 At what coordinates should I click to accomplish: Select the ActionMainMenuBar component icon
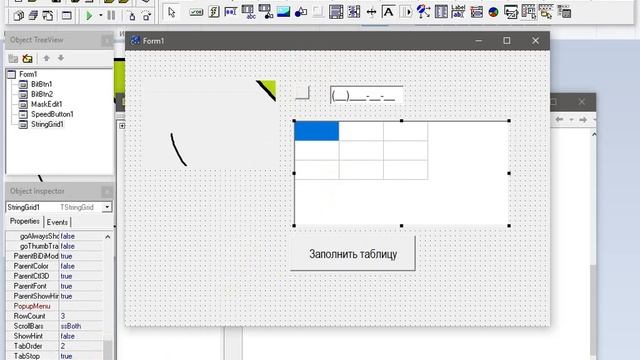pyautogui.click(x=529, y=12)
